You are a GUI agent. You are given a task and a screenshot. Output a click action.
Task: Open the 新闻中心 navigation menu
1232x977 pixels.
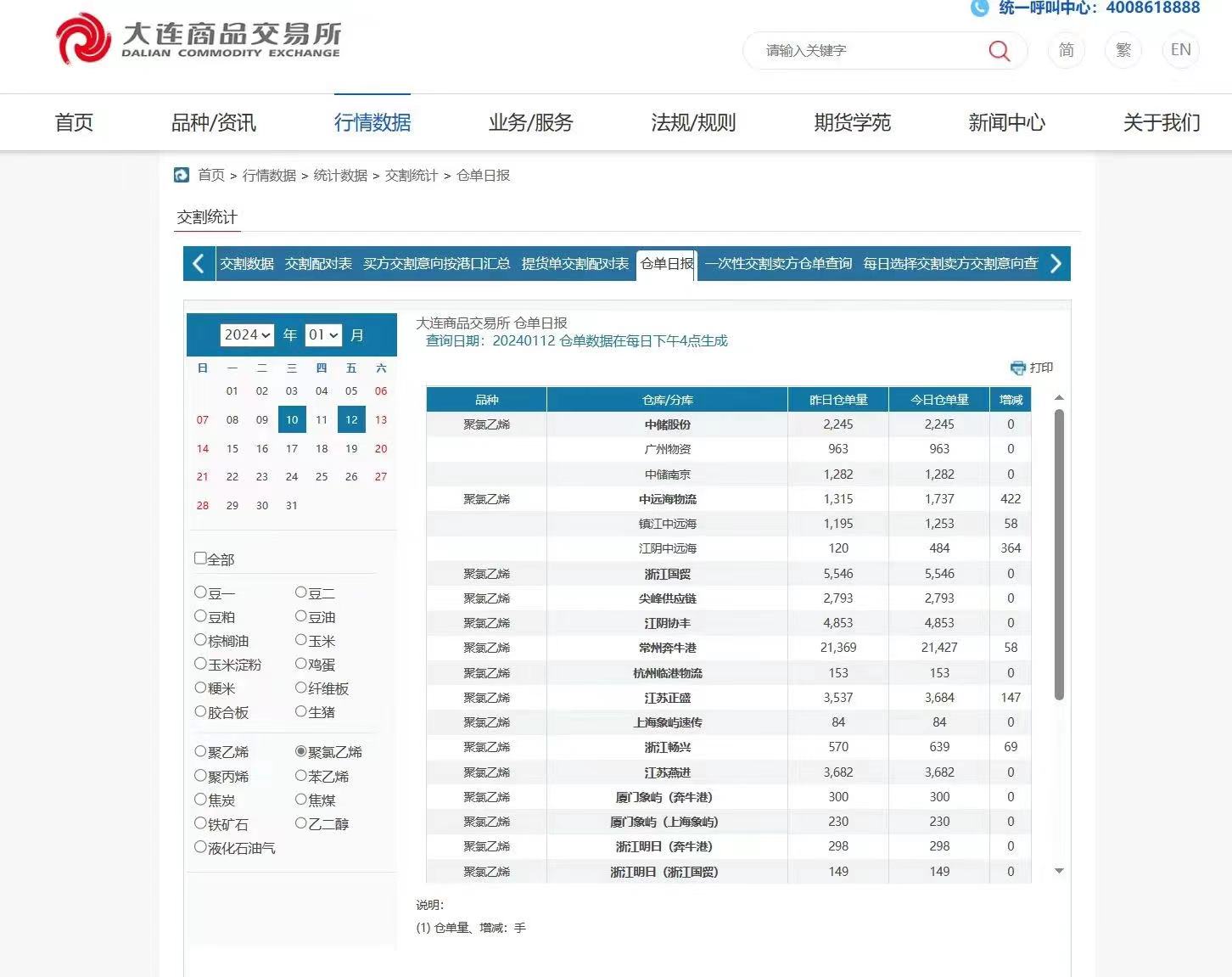pyautogui.click(x=1007, y=122)
